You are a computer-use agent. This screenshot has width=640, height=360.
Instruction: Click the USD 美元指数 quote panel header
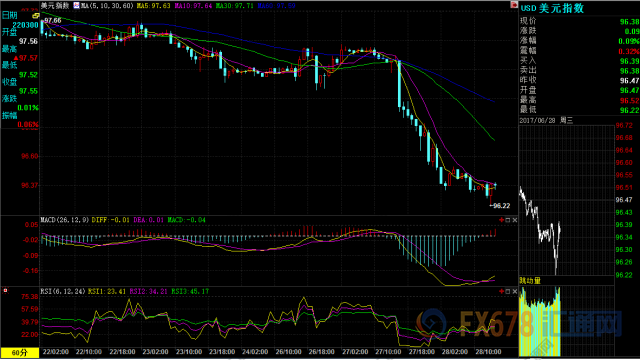[552, 8]
